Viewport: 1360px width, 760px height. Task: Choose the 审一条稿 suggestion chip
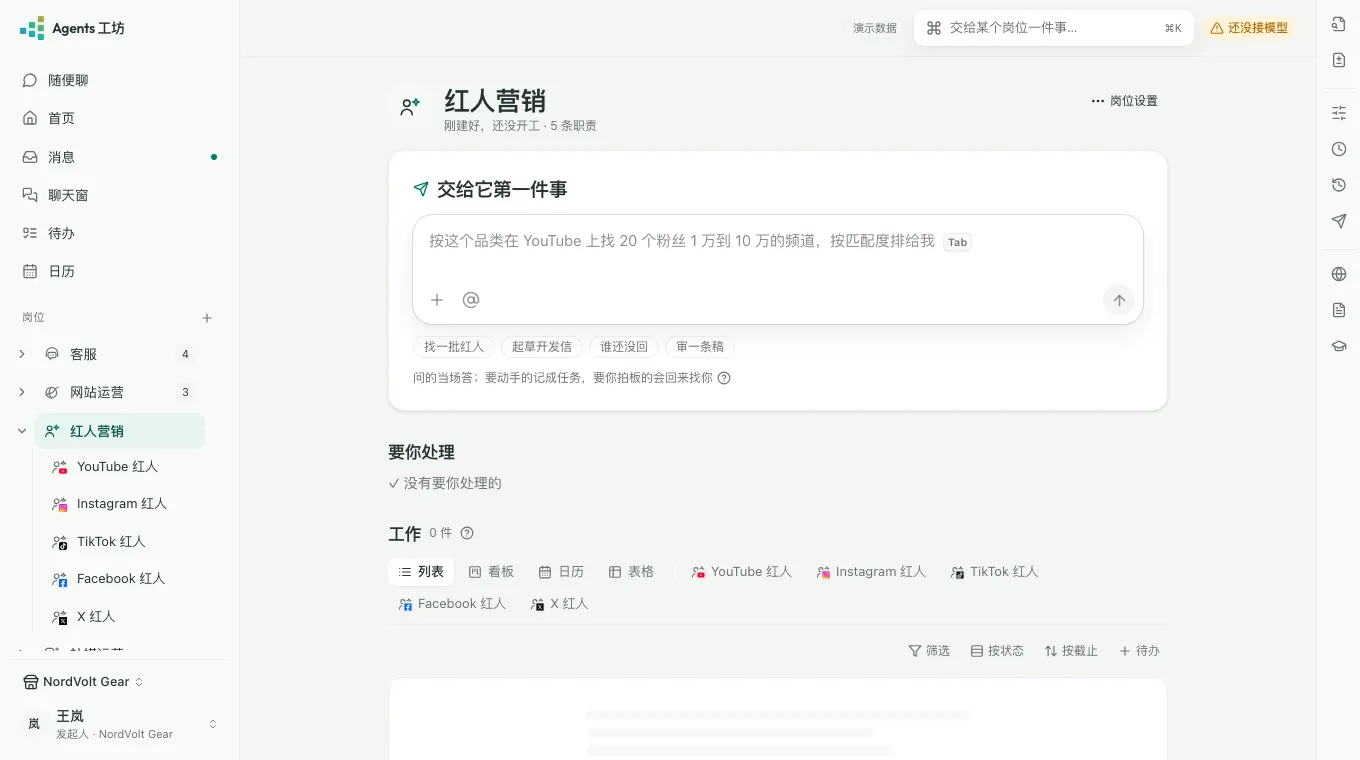coord(700,347)
